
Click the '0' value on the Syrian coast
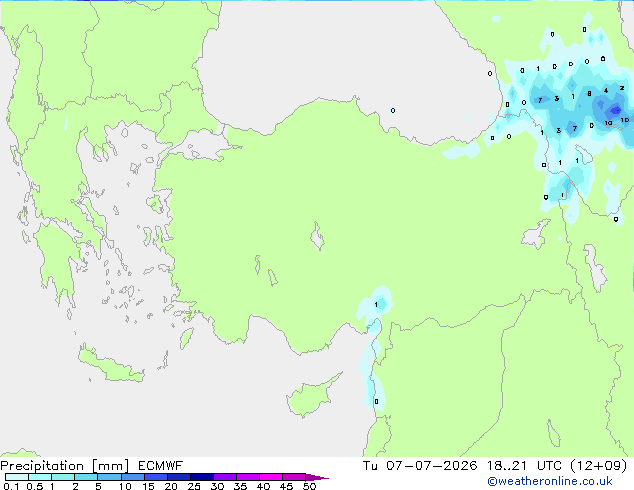[x=376, y=401]
